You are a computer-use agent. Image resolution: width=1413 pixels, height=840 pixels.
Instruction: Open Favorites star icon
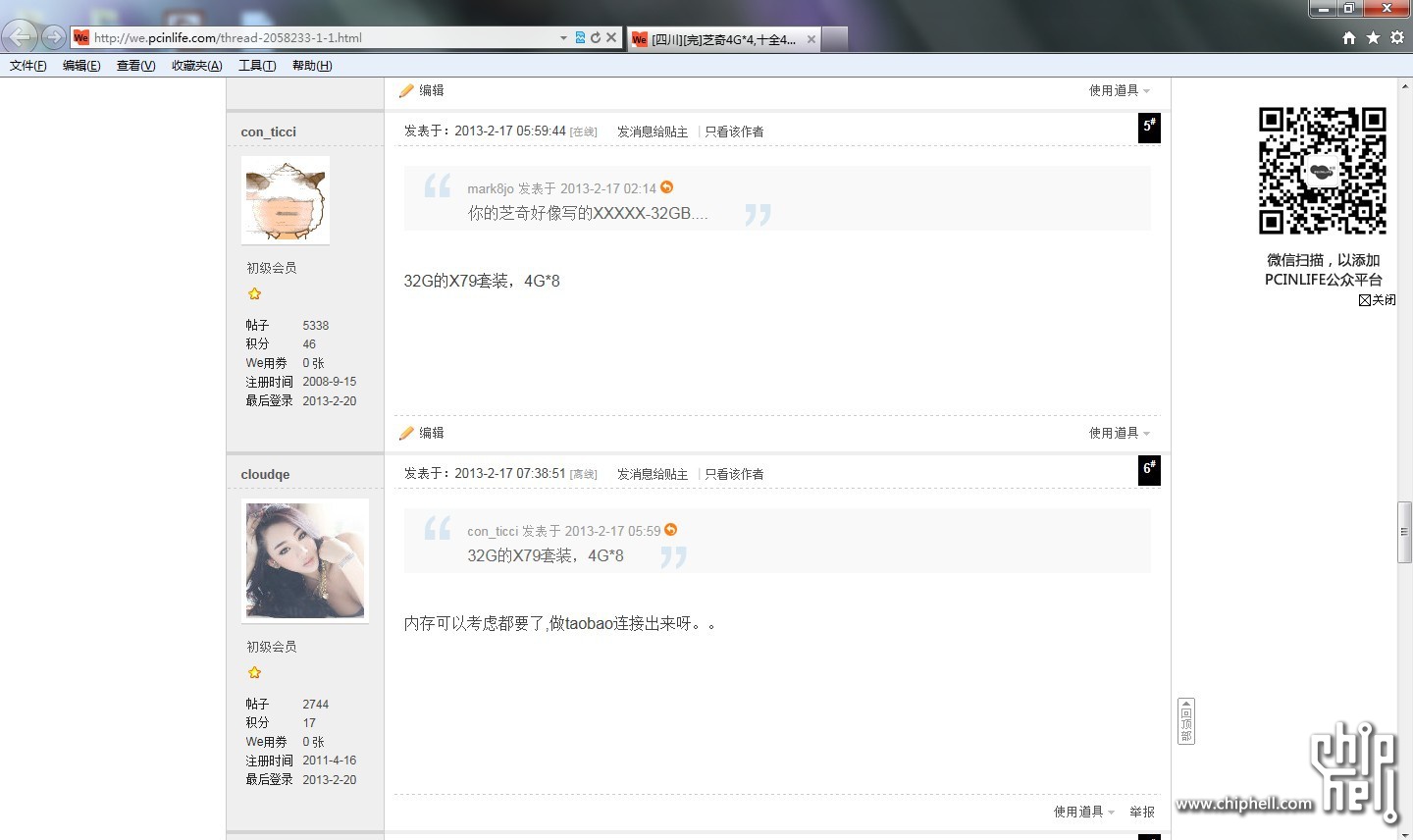(1373, 37)
